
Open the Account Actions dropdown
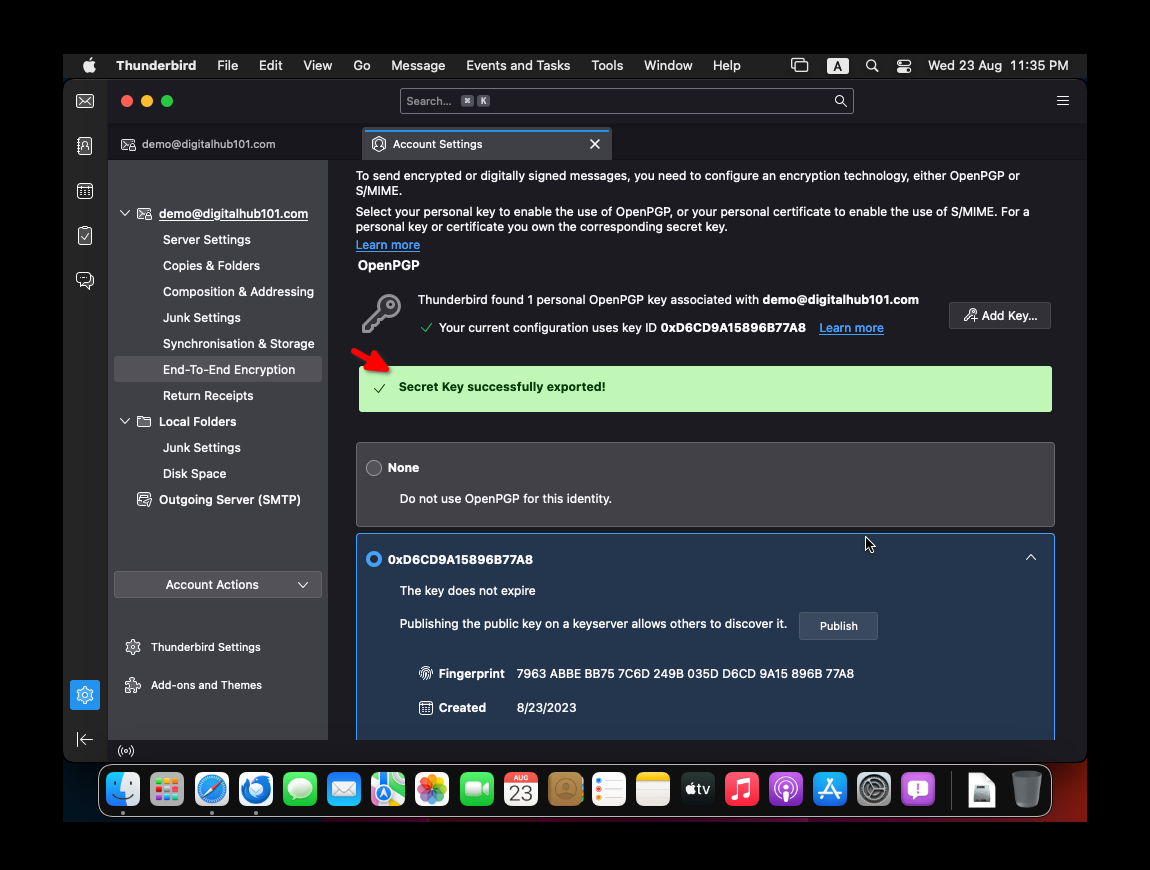pos(218,585)
